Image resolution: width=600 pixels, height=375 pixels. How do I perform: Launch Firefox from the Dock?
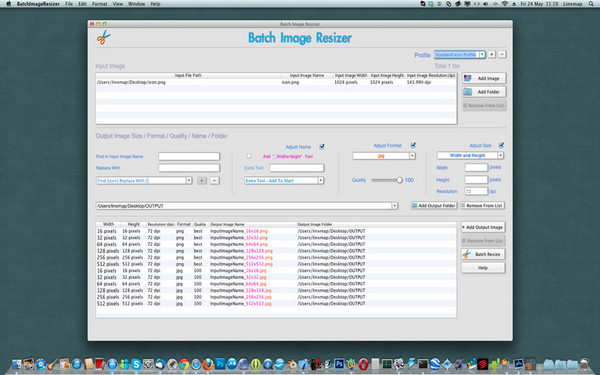208,364
